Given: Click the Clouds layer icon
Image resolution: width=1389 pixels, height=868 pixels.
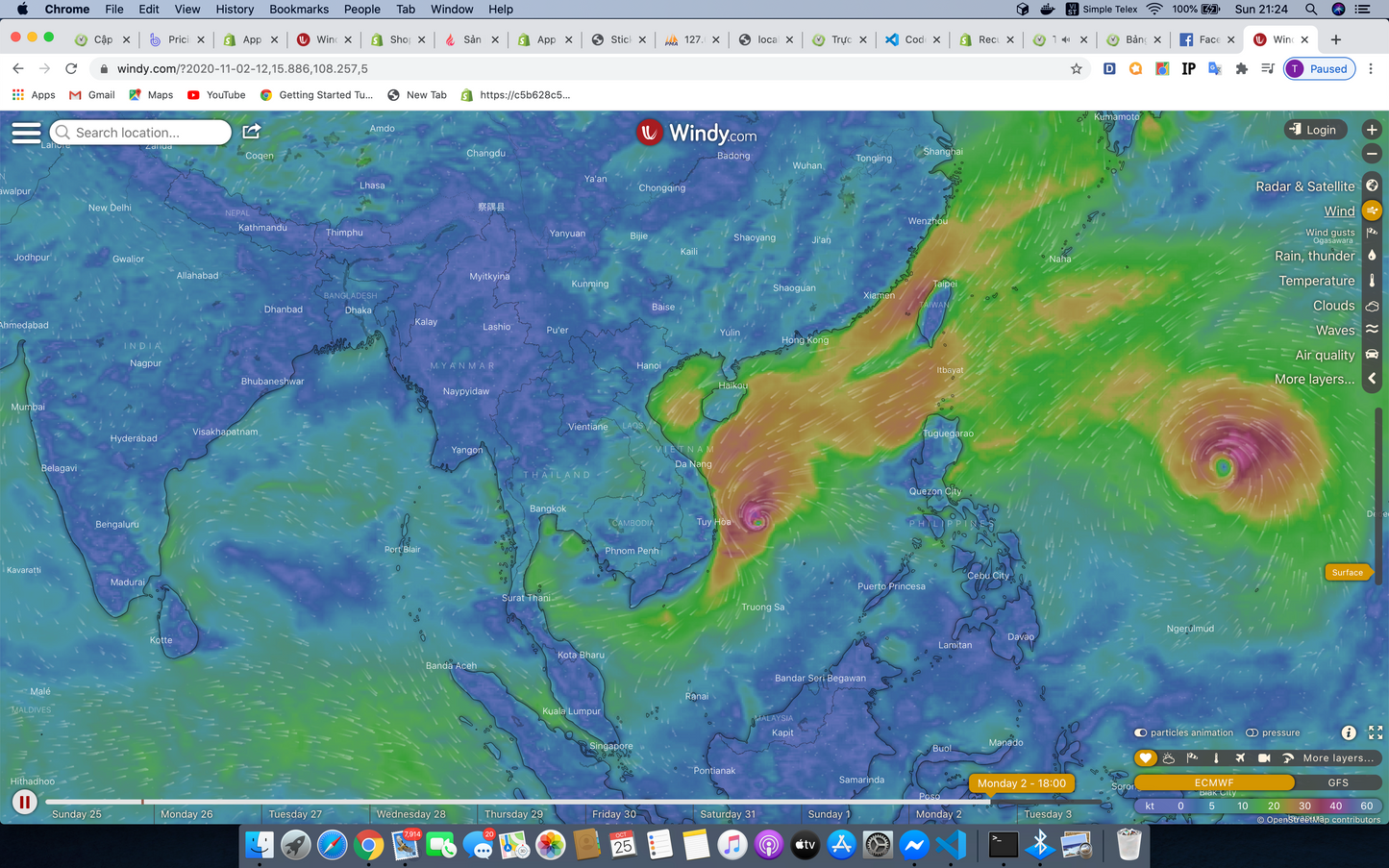Looking at the screenshot, I should pos(1372,306).
